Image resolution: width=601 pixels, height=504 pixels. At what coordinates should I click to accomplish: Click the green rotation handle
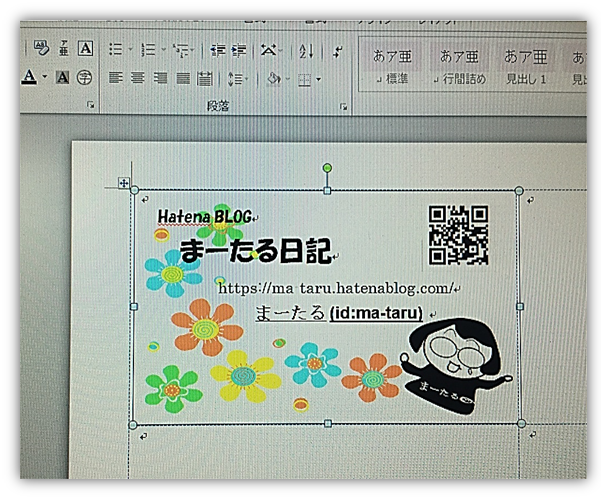pos(327,168)
